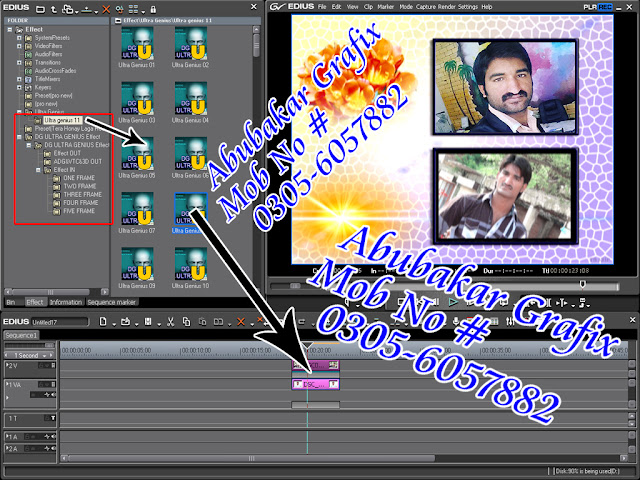Click the title mark icon on the 1 T track
Image resolution: width=640 pixels, height=480 pixels.
pyautogui.click(x=52, y=418)
